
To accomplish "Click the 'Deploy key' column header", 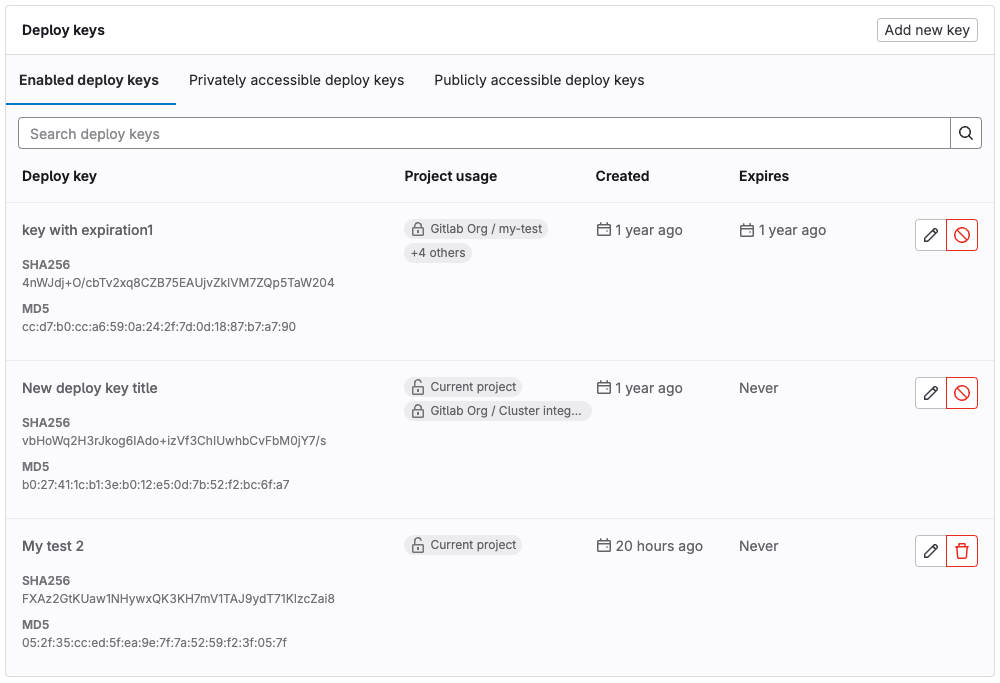I will 59,176.
